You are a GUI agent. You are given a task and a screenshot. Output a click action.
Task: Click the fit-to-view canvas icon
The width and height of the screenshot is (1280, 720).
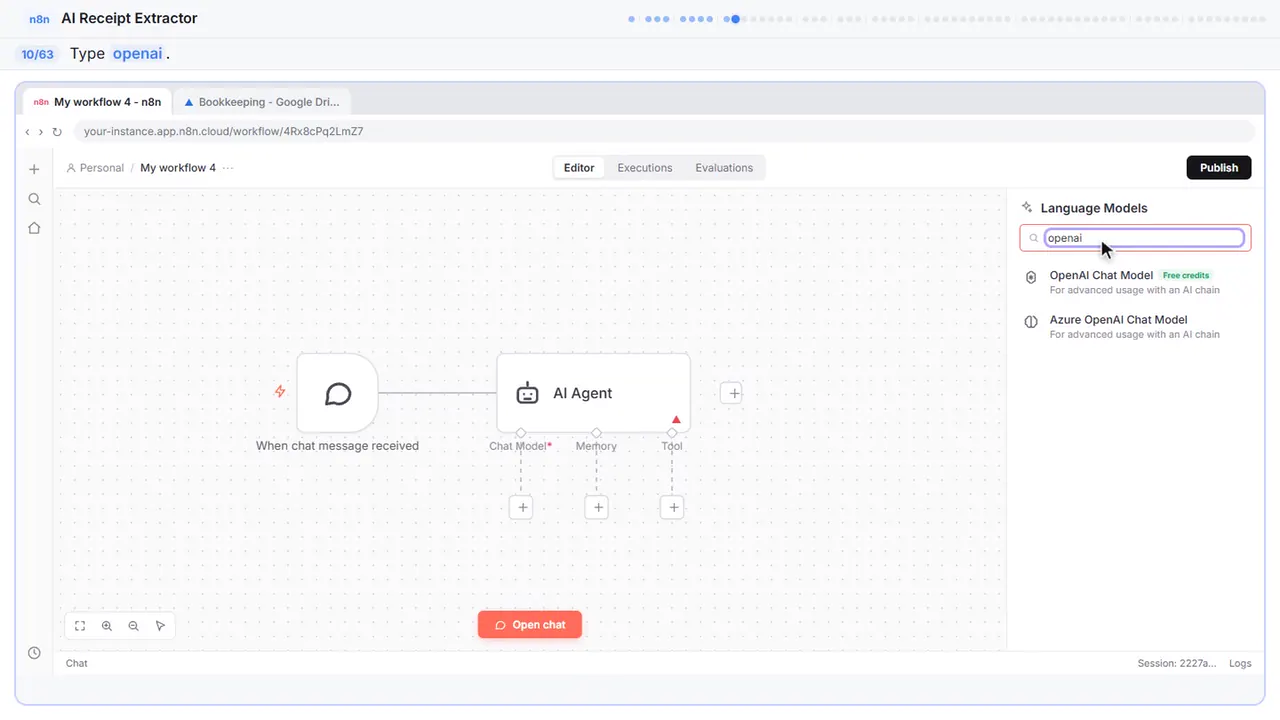click(x=80, y=626)
